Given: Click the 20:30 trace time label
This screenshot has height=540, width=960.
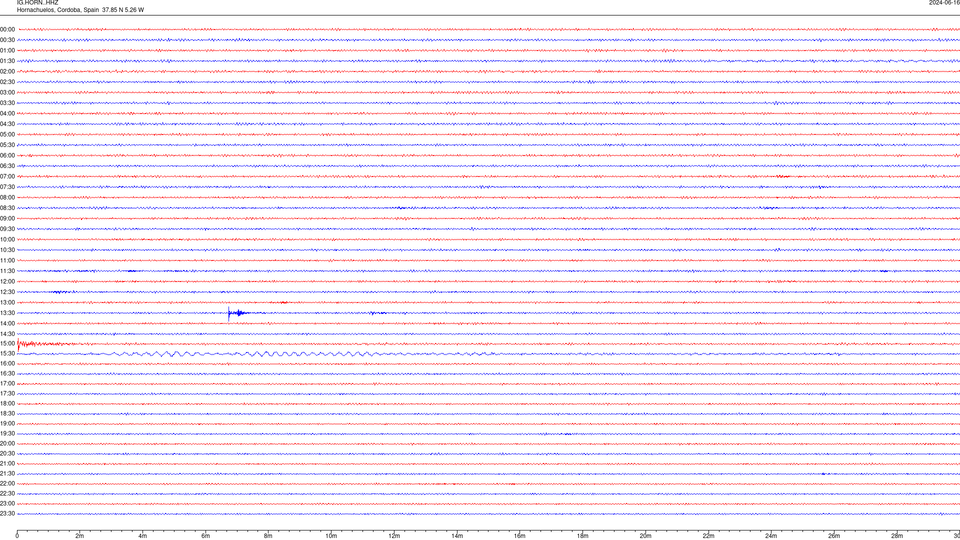Looking at the screenshot, I should 7,454.
